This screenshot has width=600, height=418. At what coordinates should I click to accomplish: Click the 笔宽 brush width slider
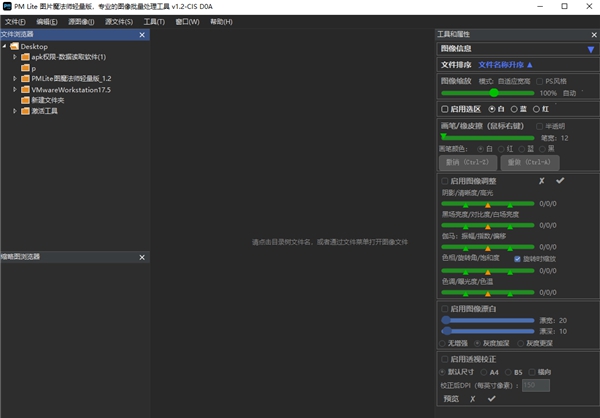click(488, 137)
